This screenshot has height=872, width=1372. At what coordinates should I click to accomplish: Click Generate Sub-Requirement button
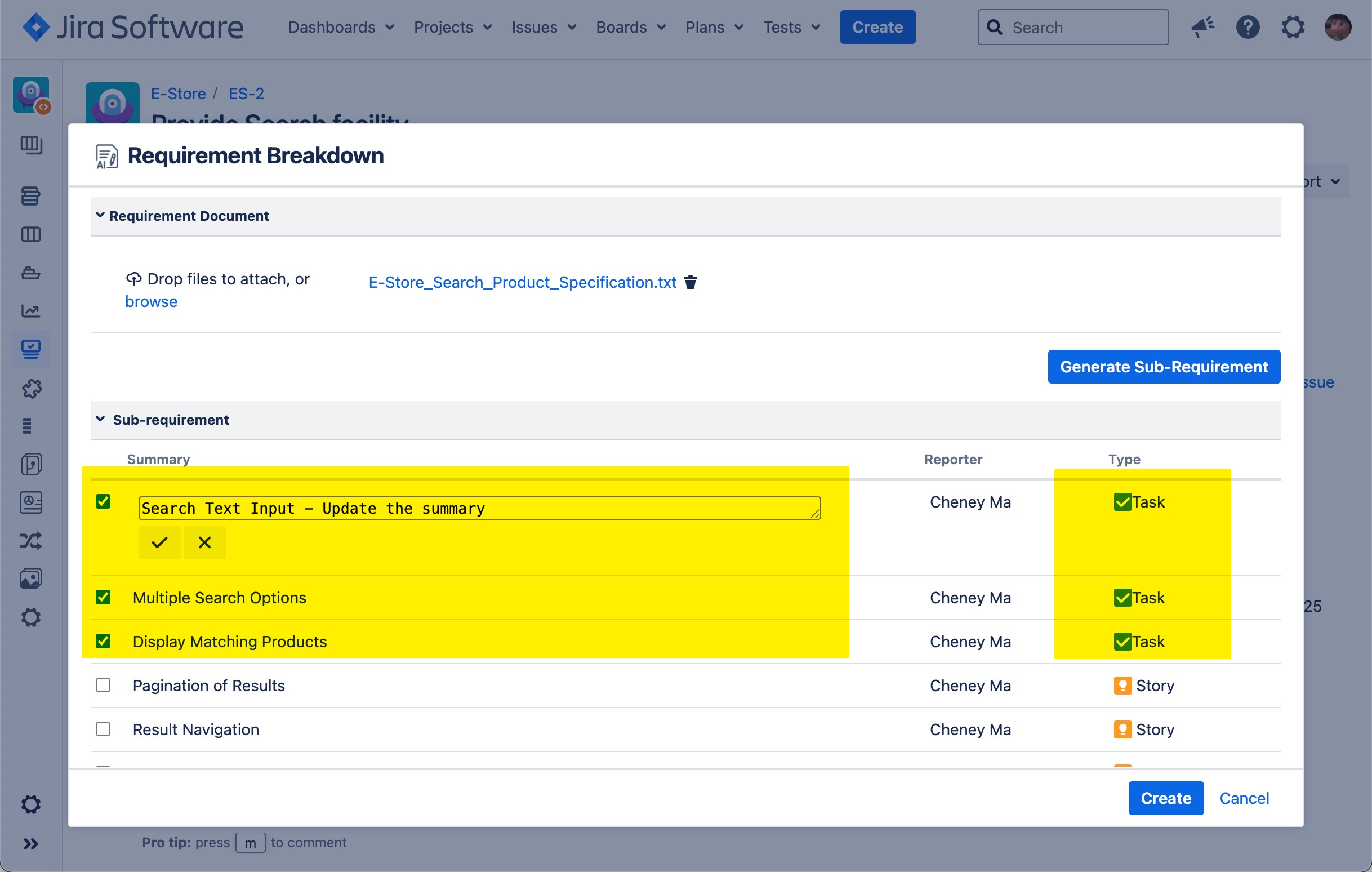click(x=1164, y=367)
